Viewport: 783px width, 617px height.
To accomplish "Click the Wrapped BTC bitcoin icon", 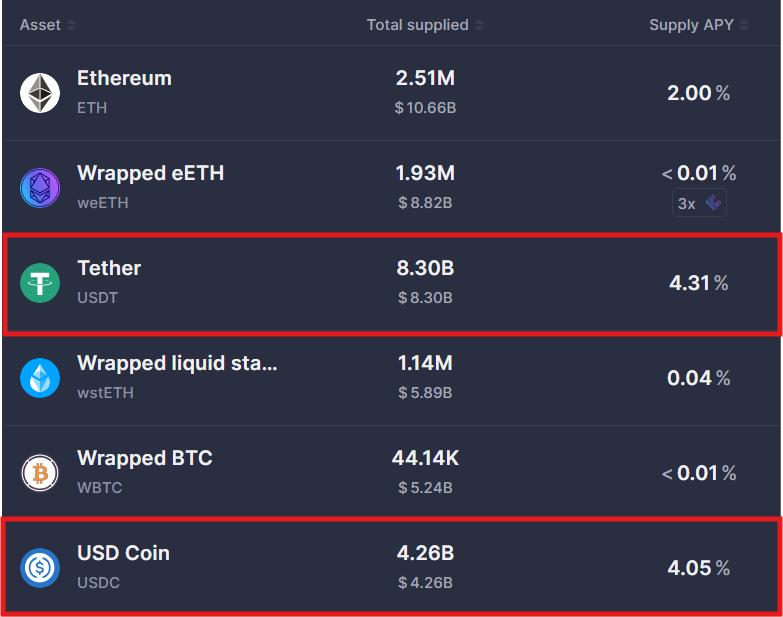I will tap(40, 473).
